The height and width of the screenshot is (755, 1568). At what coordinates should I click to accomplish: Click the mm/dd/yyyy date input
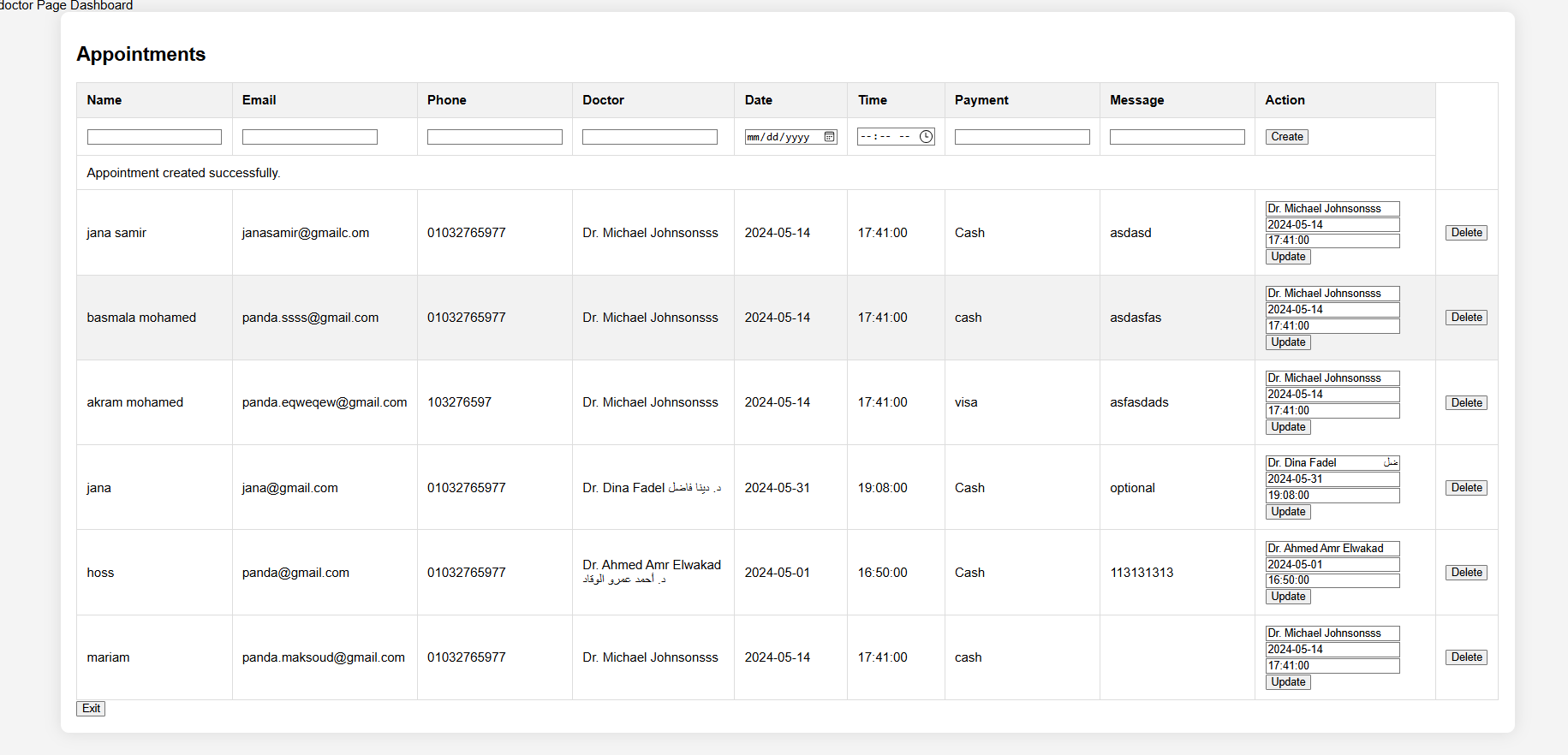pyautogui.click(x=790, y=137)
